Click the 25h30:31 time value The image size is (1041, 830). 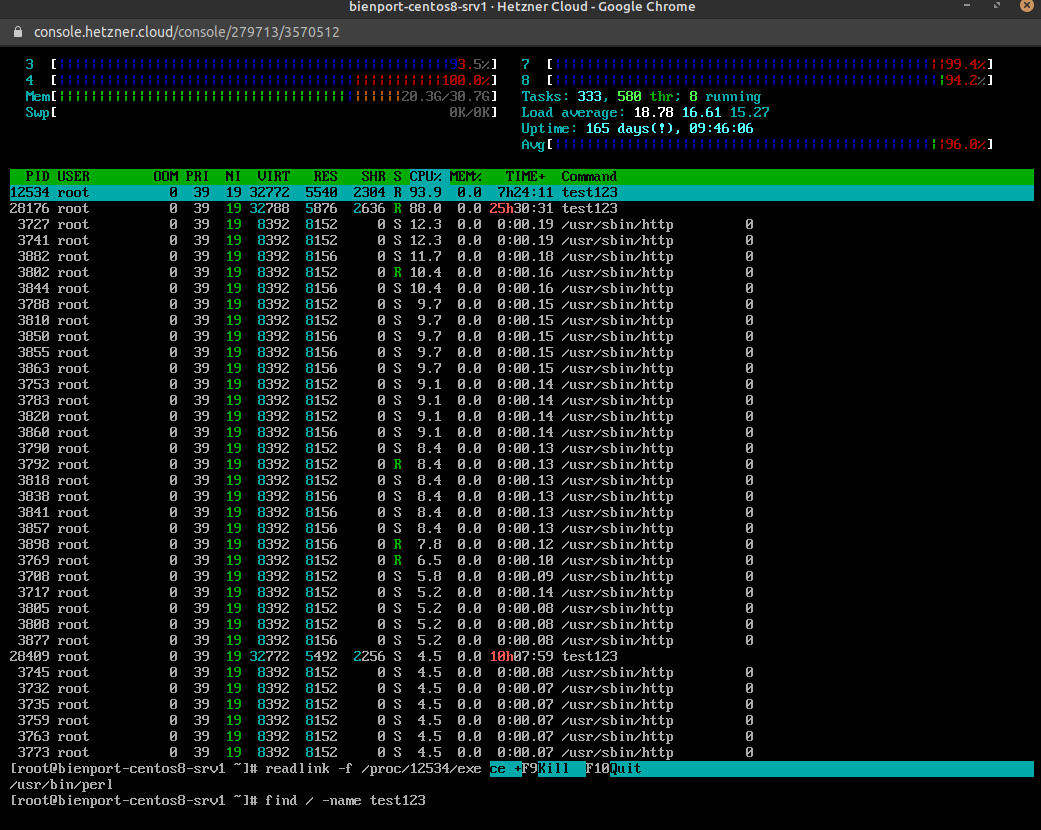click(521, 208)
